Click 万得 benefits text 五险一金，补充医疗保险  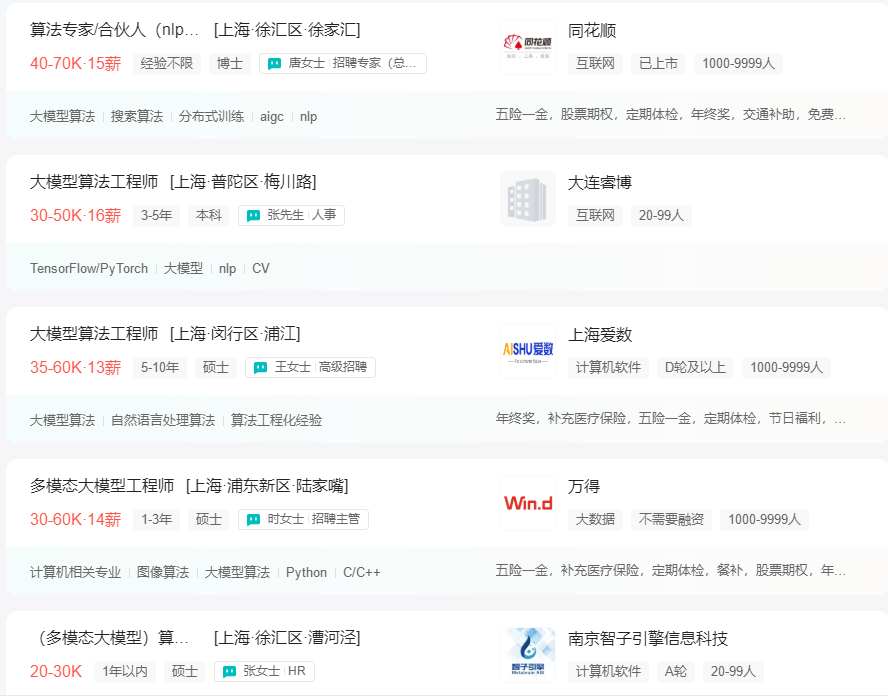671,570
